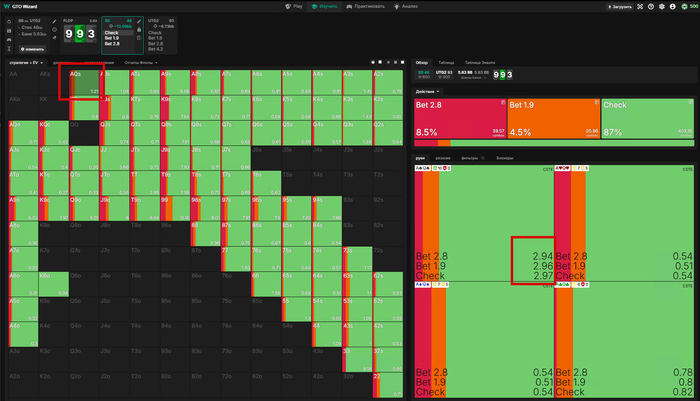Click the изменить change button
Screen dimensions: 700x401
tap(32, 49)
